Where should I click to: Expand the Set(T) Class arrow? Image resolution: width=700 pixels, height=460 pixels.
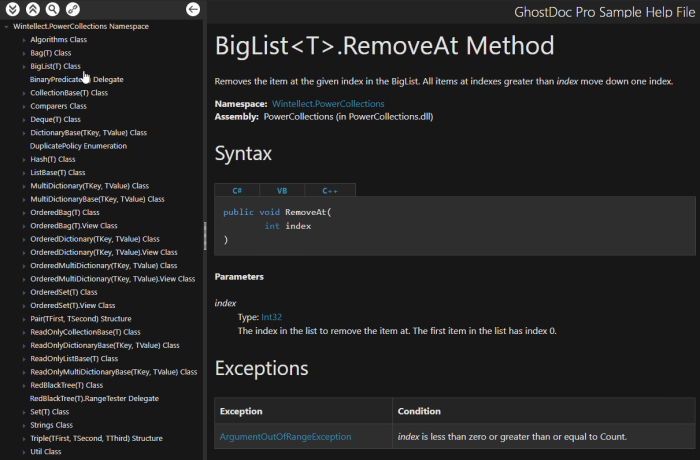[24, 412]
